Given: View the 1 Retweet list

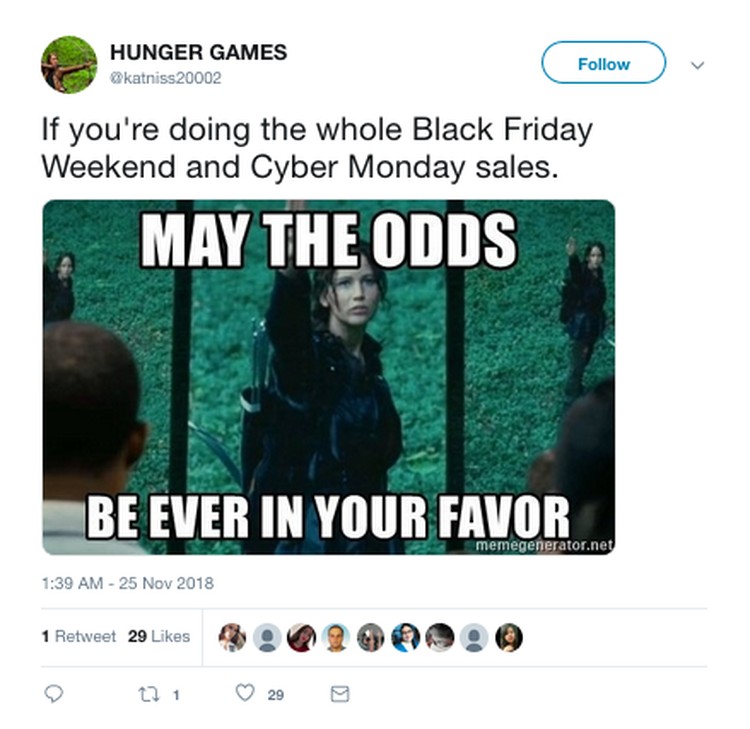Looking at the screenshot, I should [79, 637].
